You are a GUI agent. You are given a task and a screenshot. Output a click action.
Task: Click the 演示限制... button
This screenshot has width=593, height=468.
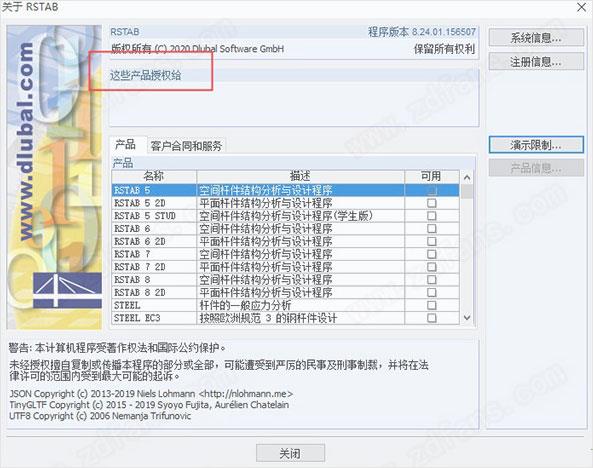point(536,145)
